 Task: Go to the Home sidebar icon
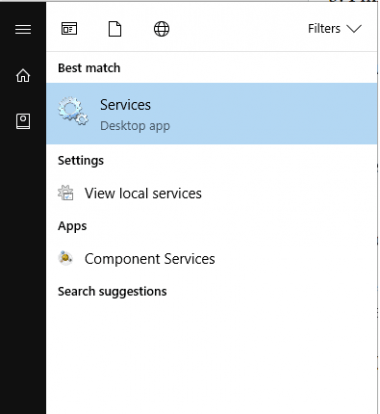click(x=23, y=75)
